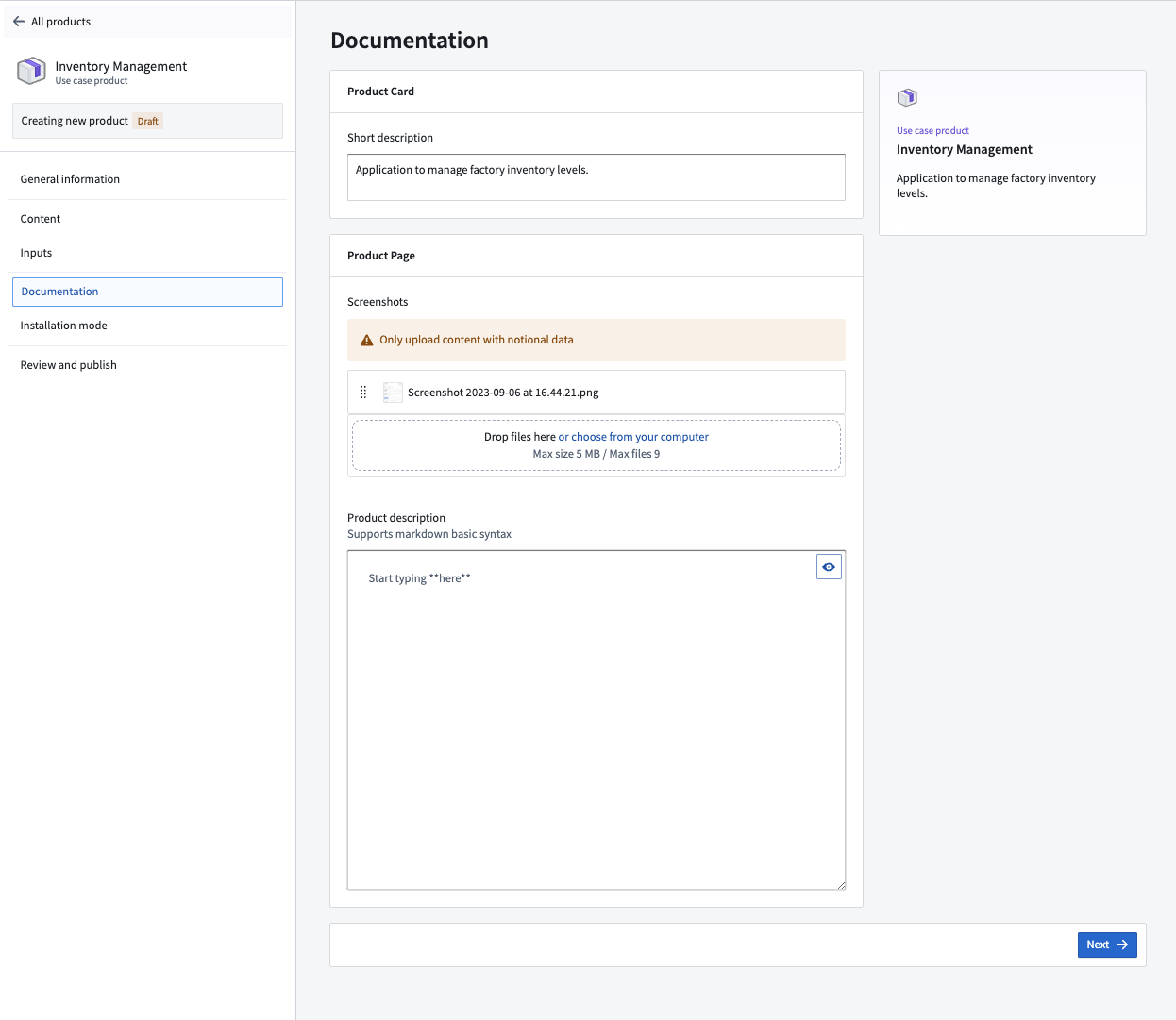Click the Use case product link in preview
The image size is (1176, 1020).
point(932,131)
